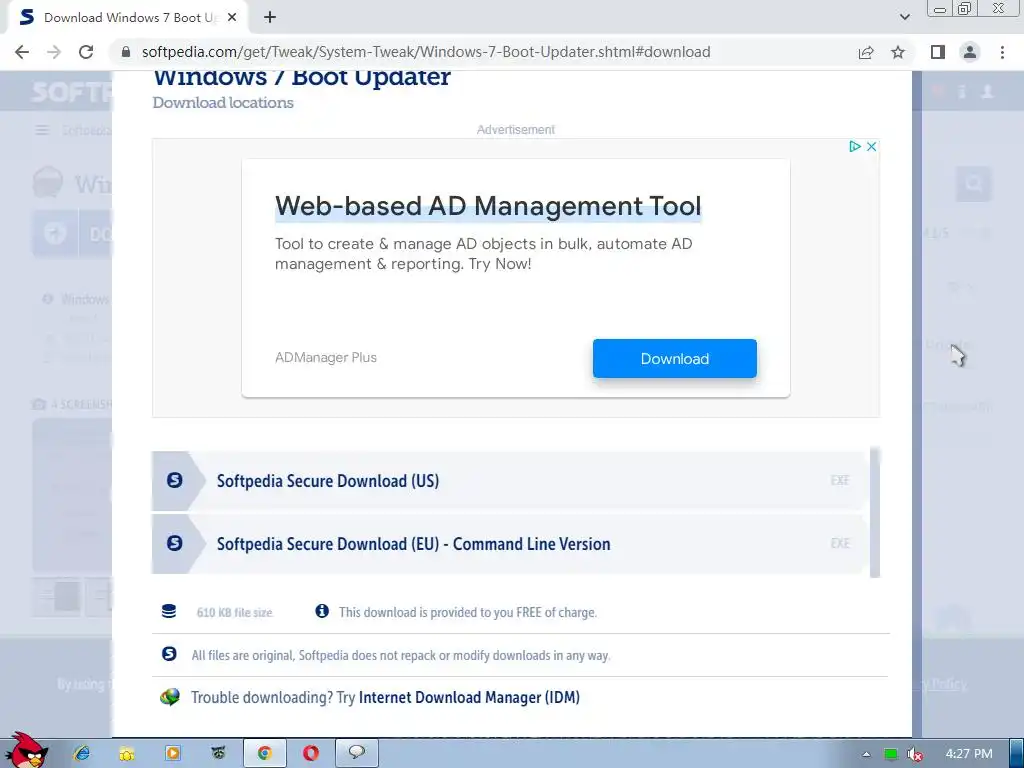Bookmark this page with the star
The image size is (1024, 768).
click(x=898, y=52)
